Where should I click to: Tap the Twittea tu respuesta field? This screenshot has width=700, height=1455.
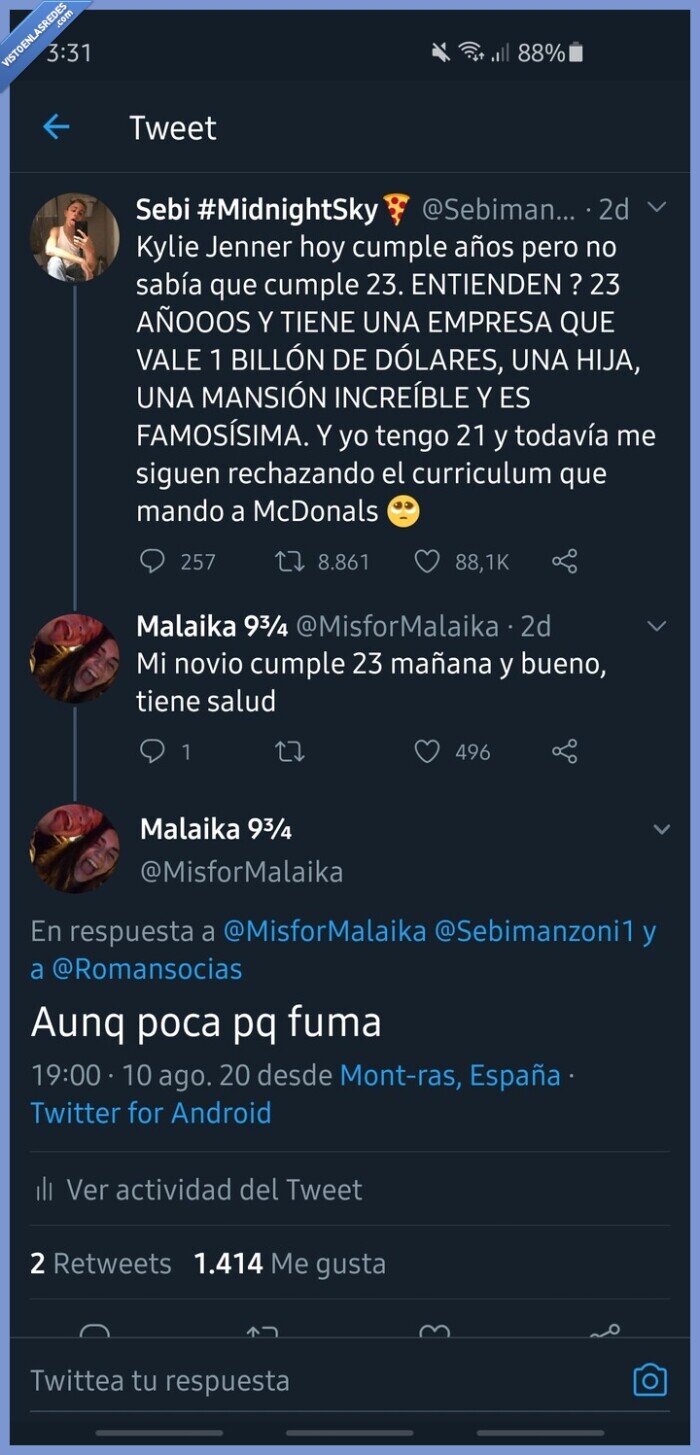300,1380
